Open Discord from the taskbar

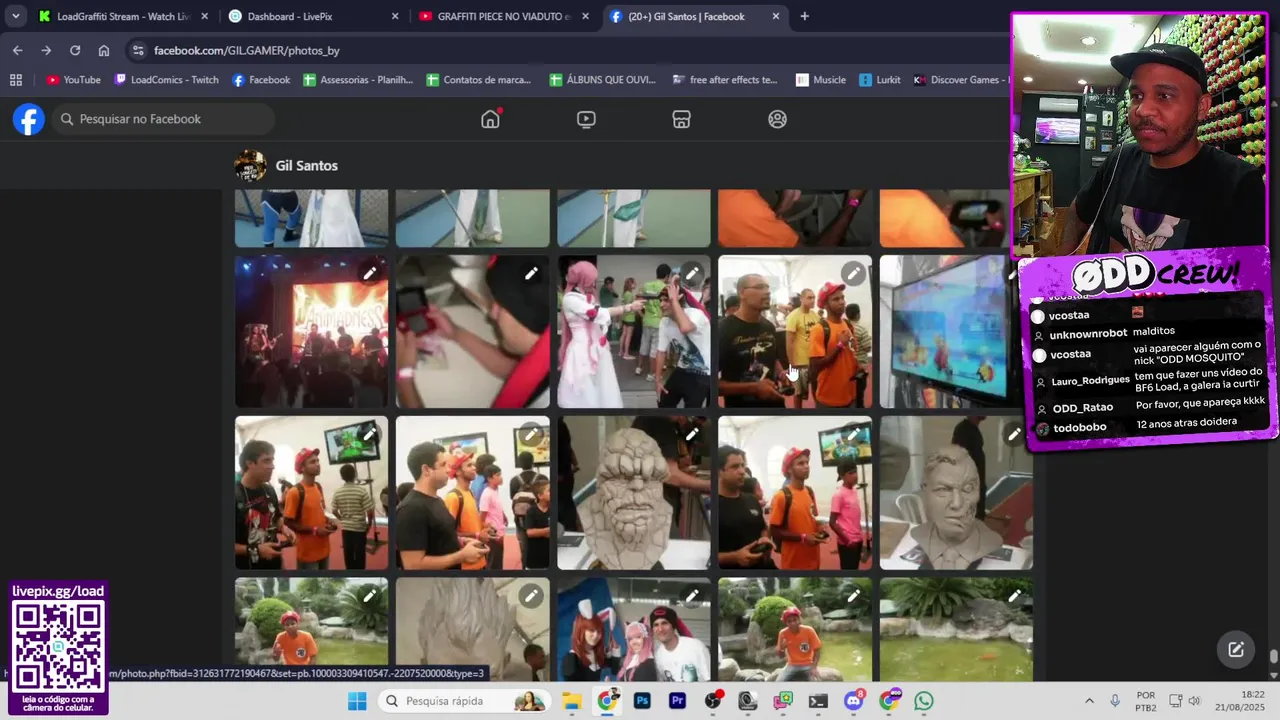click(853, 701)
